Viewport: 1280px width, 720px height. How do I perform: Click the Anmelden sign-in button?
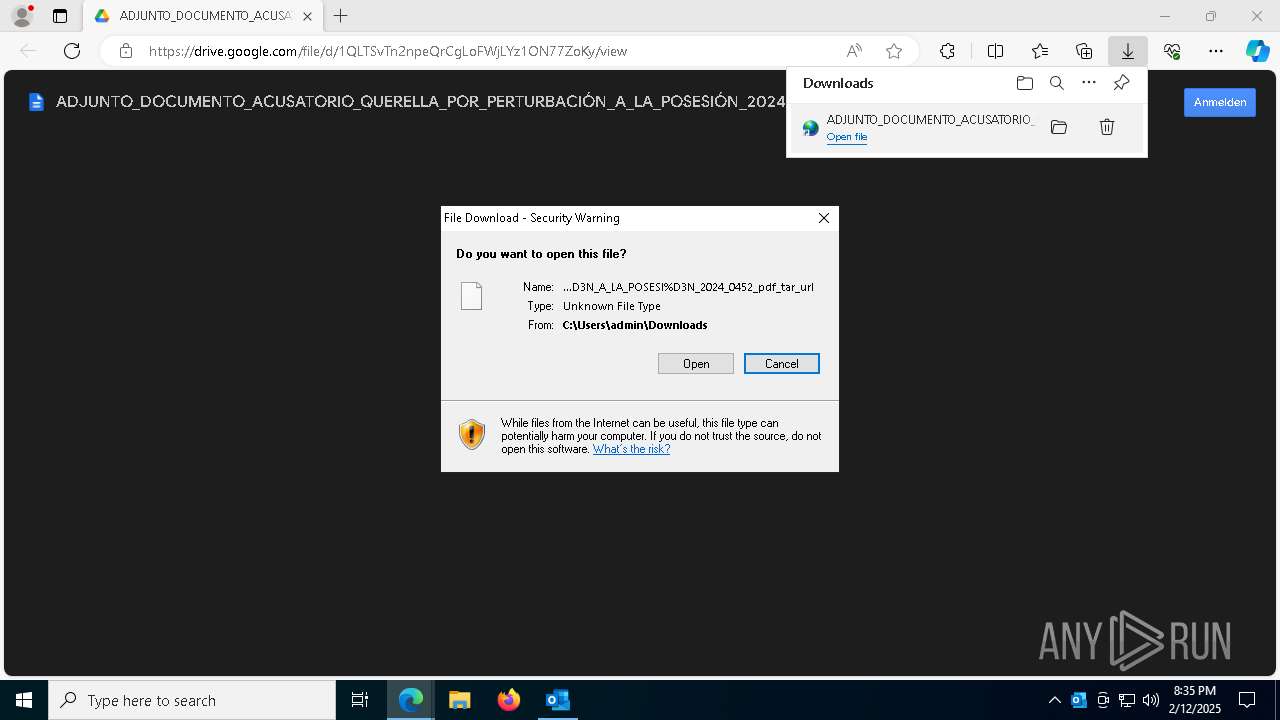click(1220, 102)
